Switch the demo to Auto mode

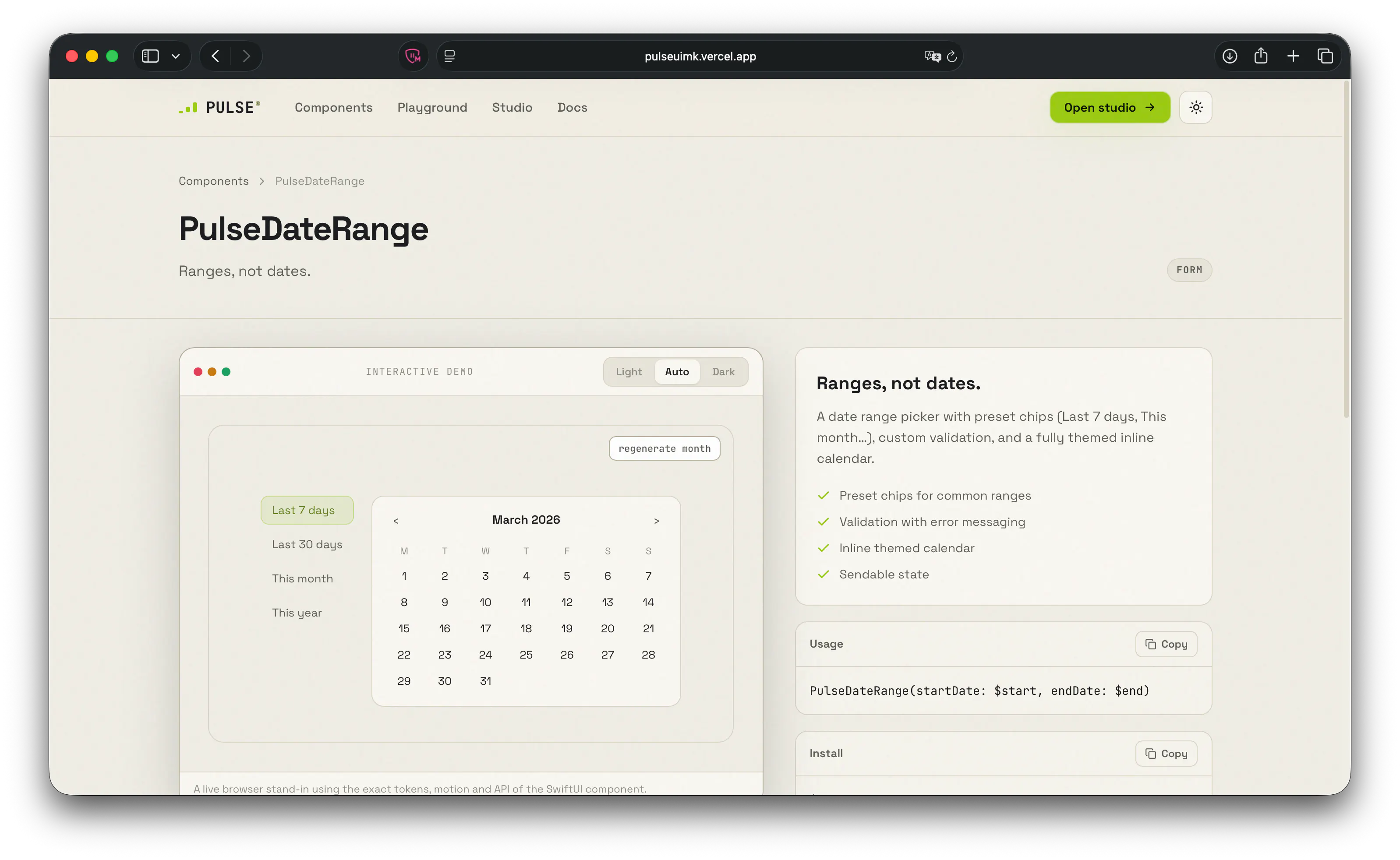(676, 371)
